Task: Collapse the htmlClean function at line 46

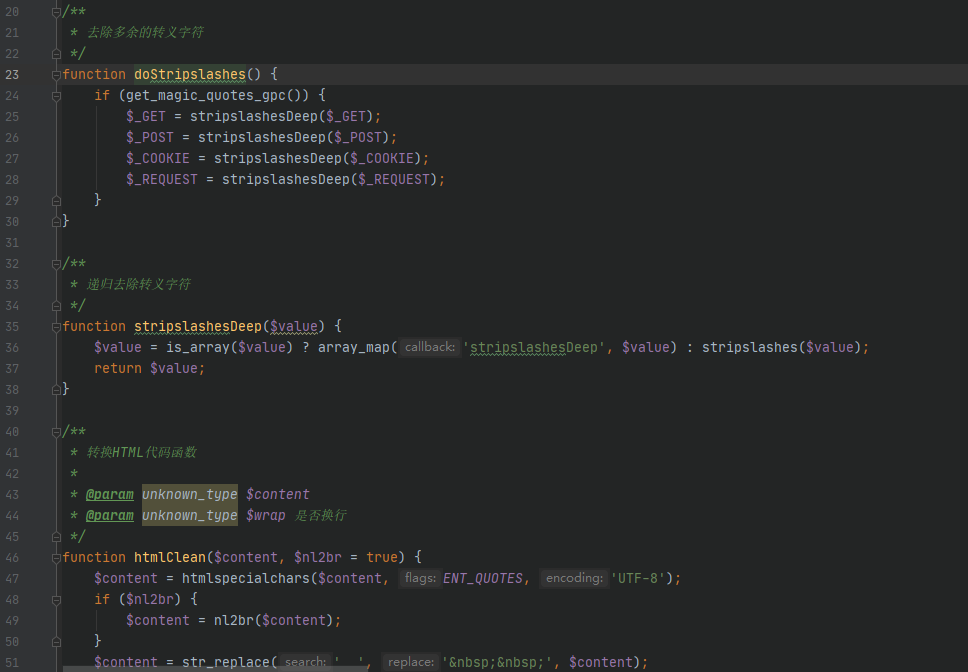Action: click(56, 557)
